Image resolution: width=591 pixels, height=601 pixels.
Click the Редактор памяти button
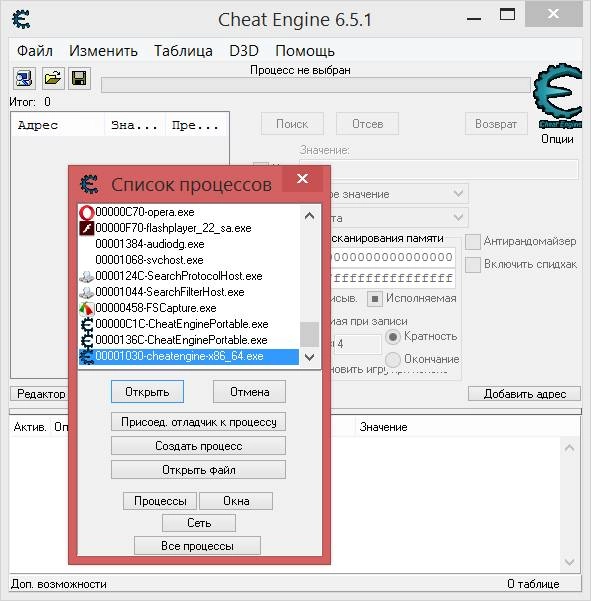pyautogui.click(x=39, y=394)
